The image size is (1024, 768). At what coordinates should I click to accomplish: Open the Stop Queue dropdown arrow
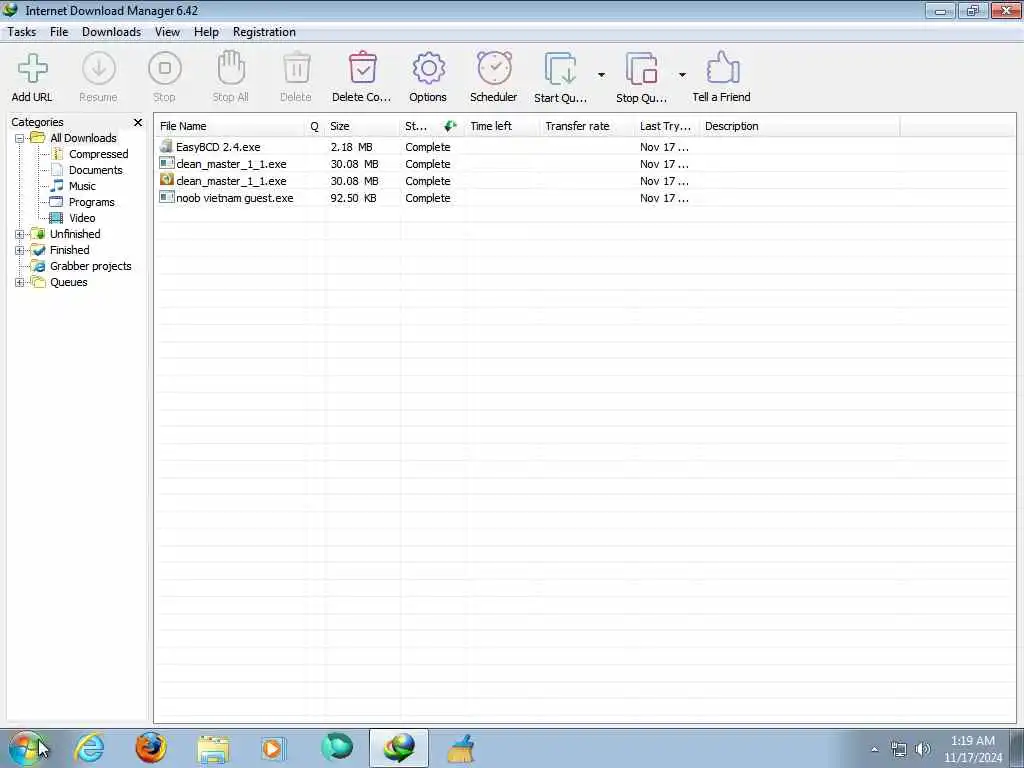(x=682, y=75)
